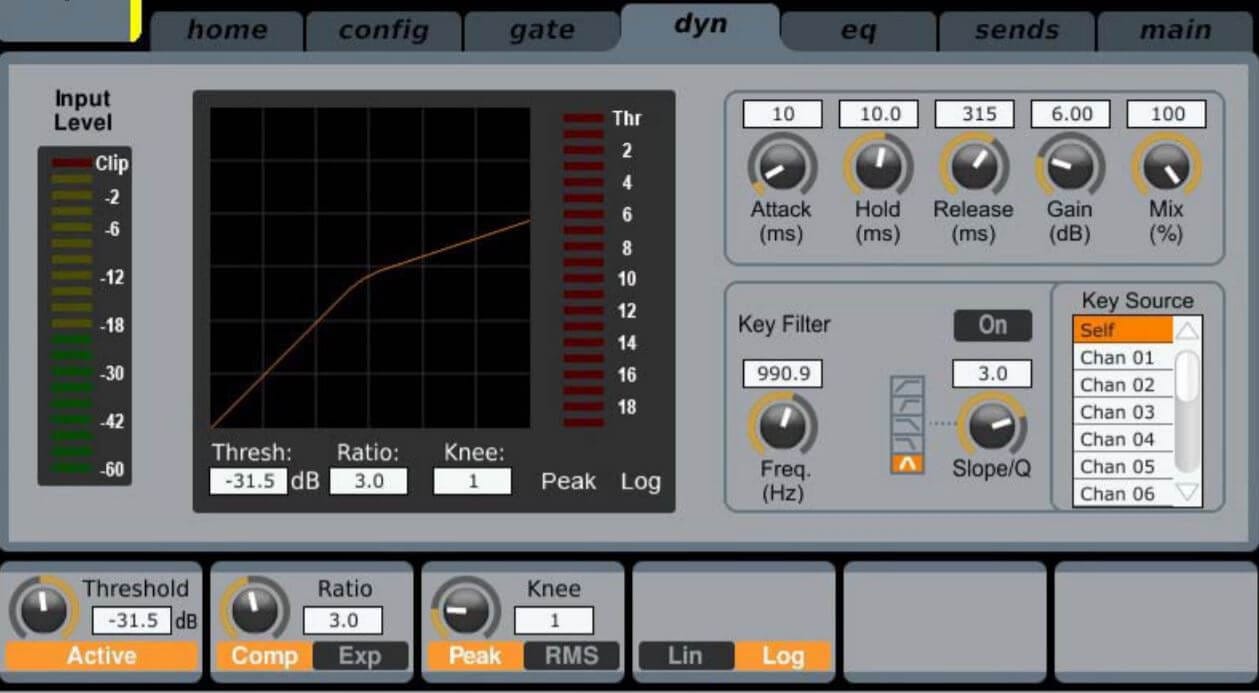Viewport: 1259px width, 693px height.
Task: Switch detection mode to RMS
Action: click(571, 656)
